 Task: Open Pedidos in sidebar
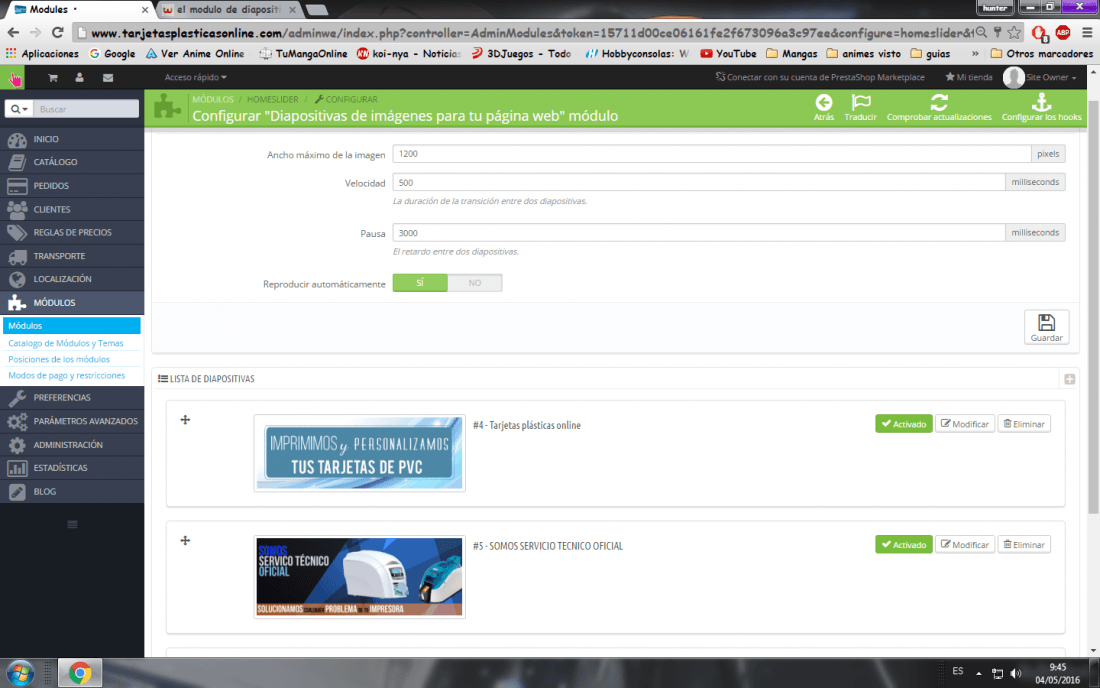tap(72, 186)
